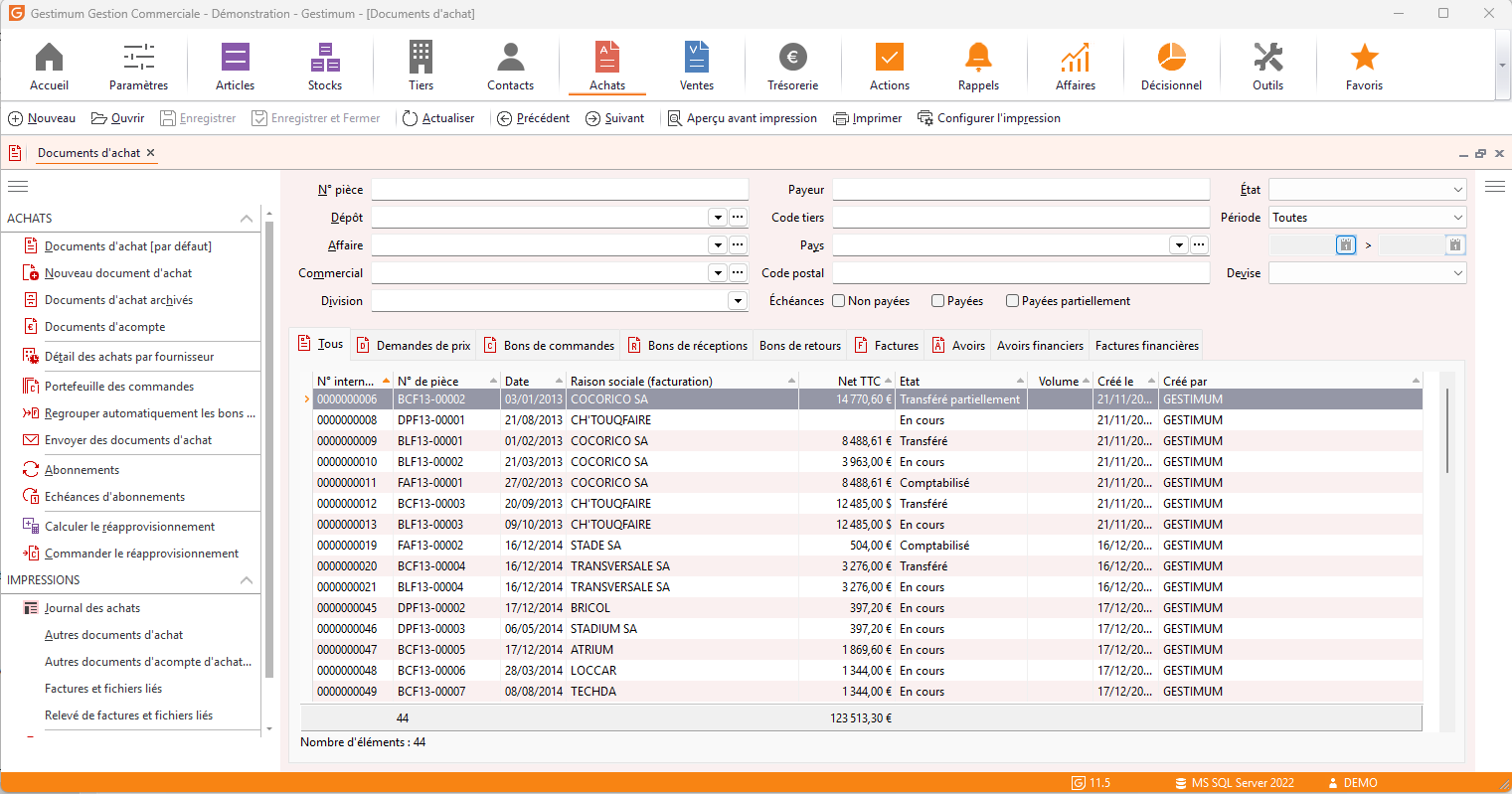This screenshot has width=1512, height=794.
Task: Switch to the Bons de retours tab
Action: [x=800, y=346]
